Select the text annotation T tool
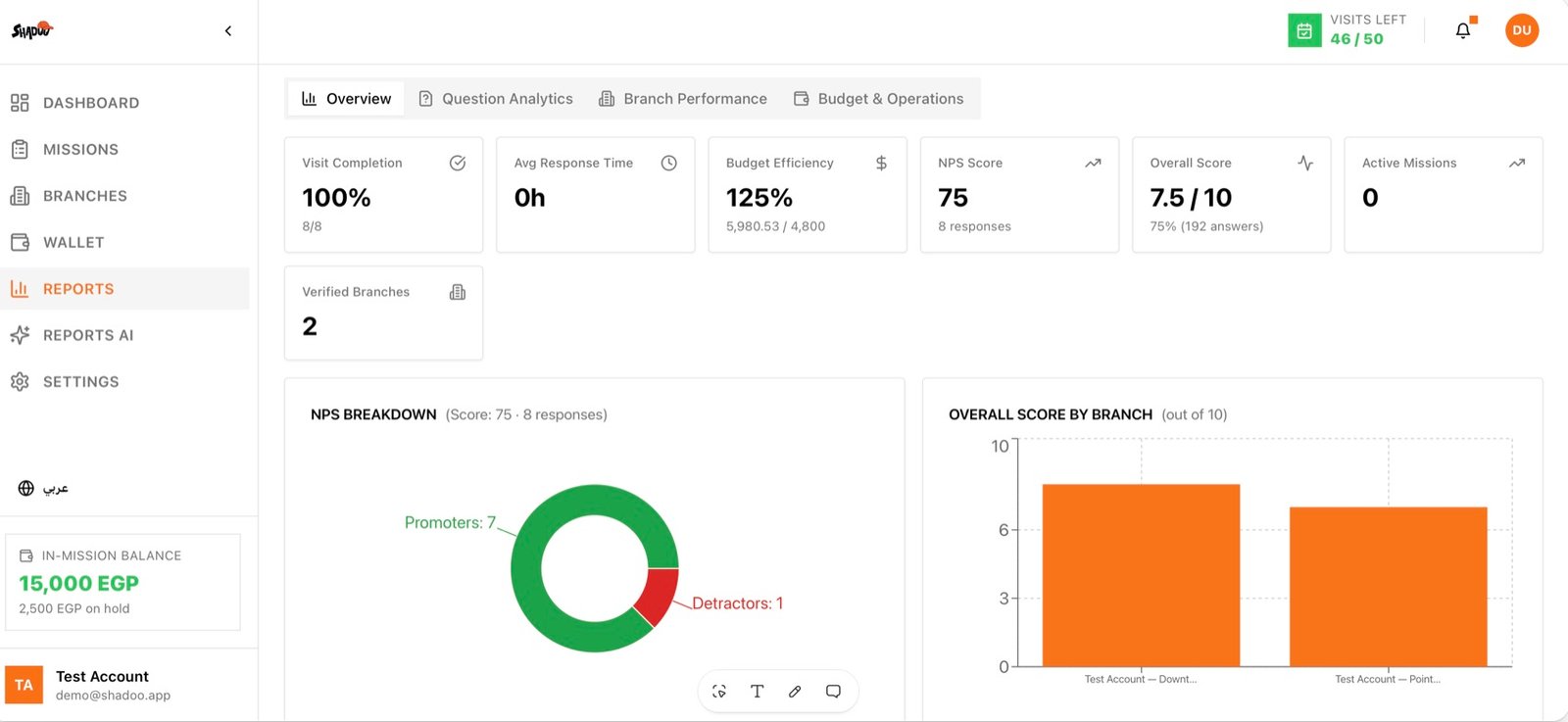Viewport: 1568px width, 722px height. tap(757, 692)
